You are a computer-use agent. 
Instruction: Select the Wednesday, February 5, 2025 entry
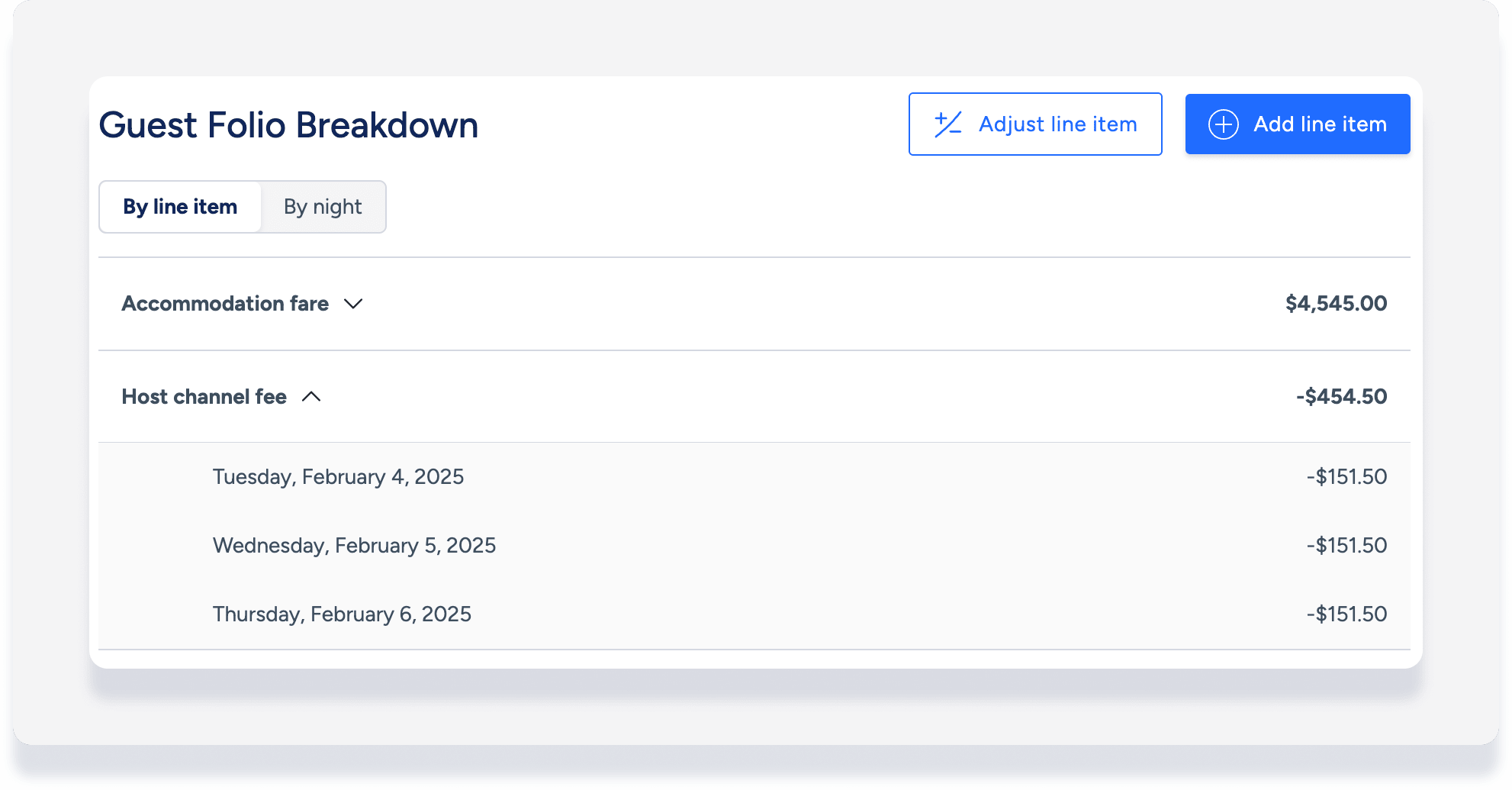click(x=354, y=546)
